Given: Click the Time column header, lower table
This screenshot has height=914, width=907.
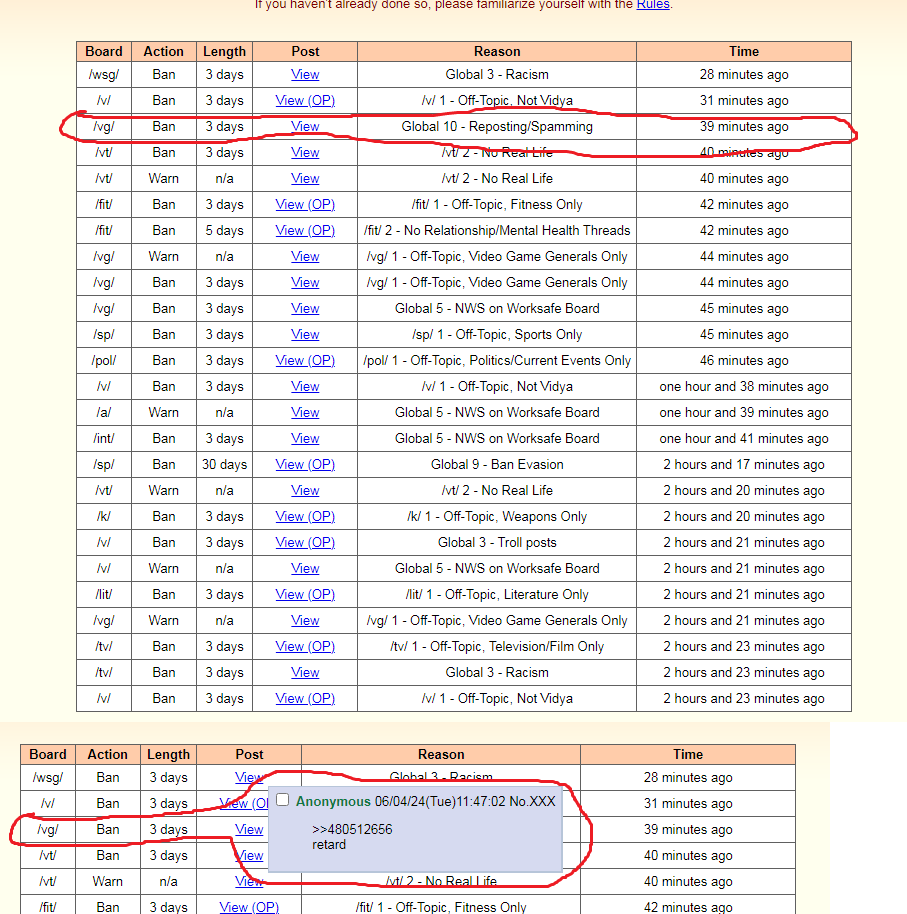Looking at the screenshot, I should coord(688,754).
